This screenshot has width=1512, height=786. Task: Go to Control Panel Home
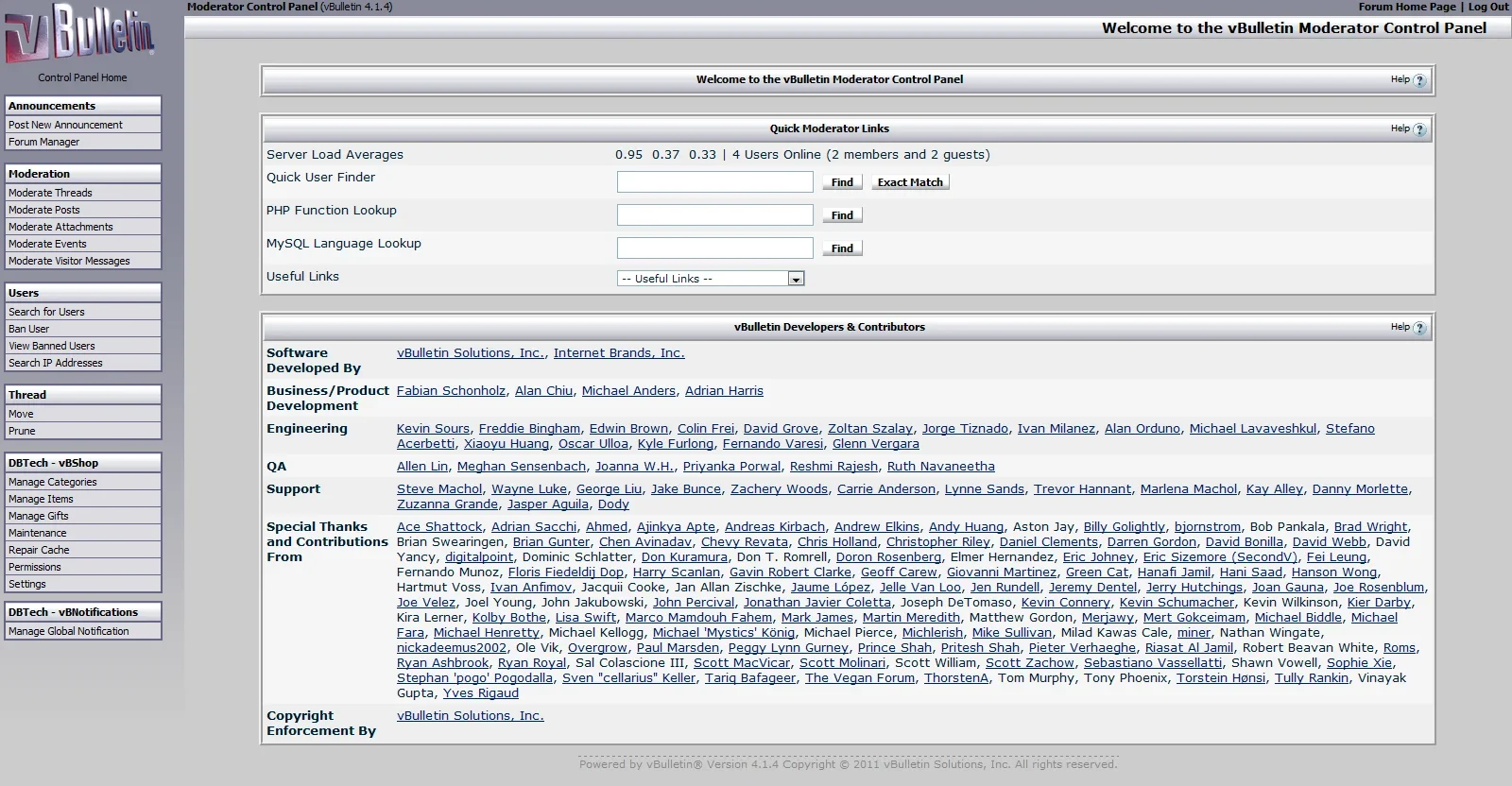tap(82, 77)
